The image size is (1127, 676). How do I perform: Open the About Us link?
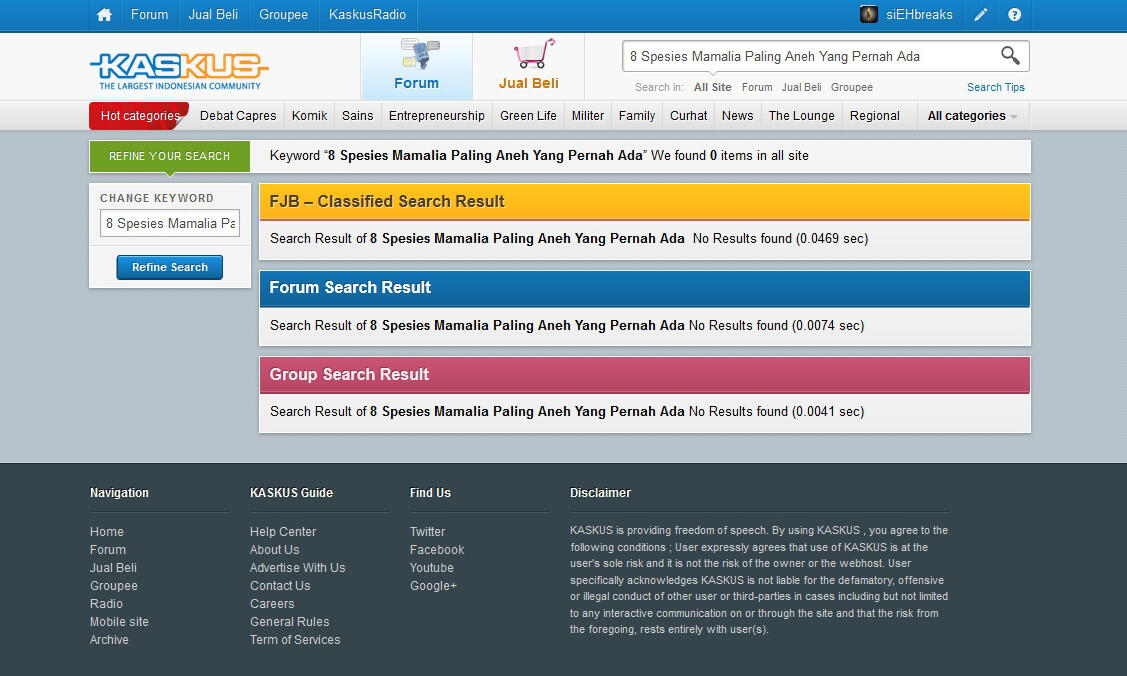pyautogui.click(x=275, y=550)
